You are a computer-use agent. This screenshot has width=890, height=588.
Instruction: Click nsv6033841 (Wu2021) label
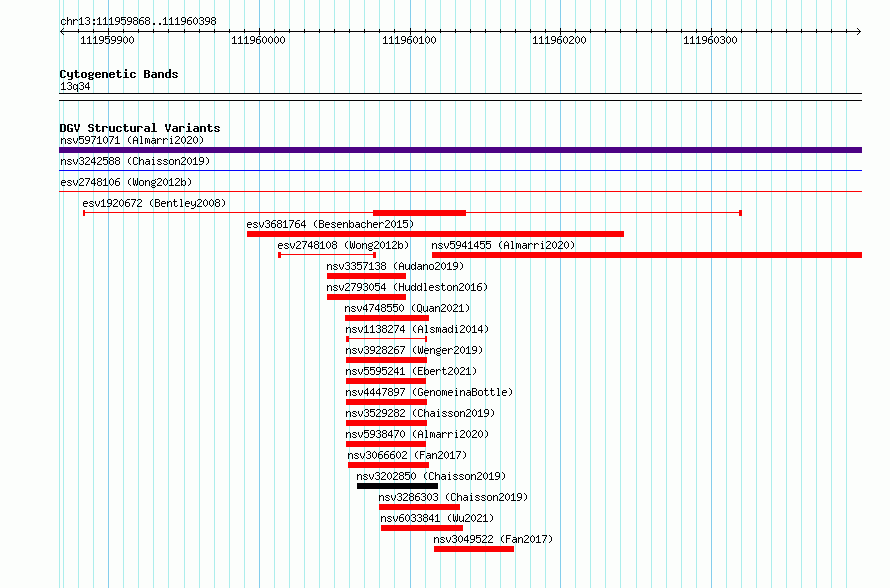point(437,518)
